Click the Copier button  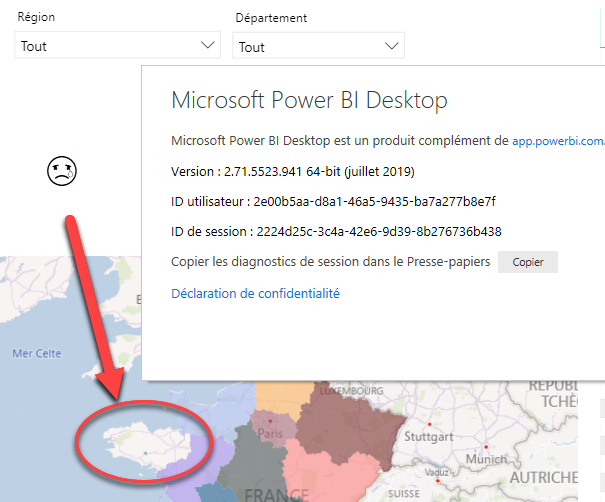527,262
